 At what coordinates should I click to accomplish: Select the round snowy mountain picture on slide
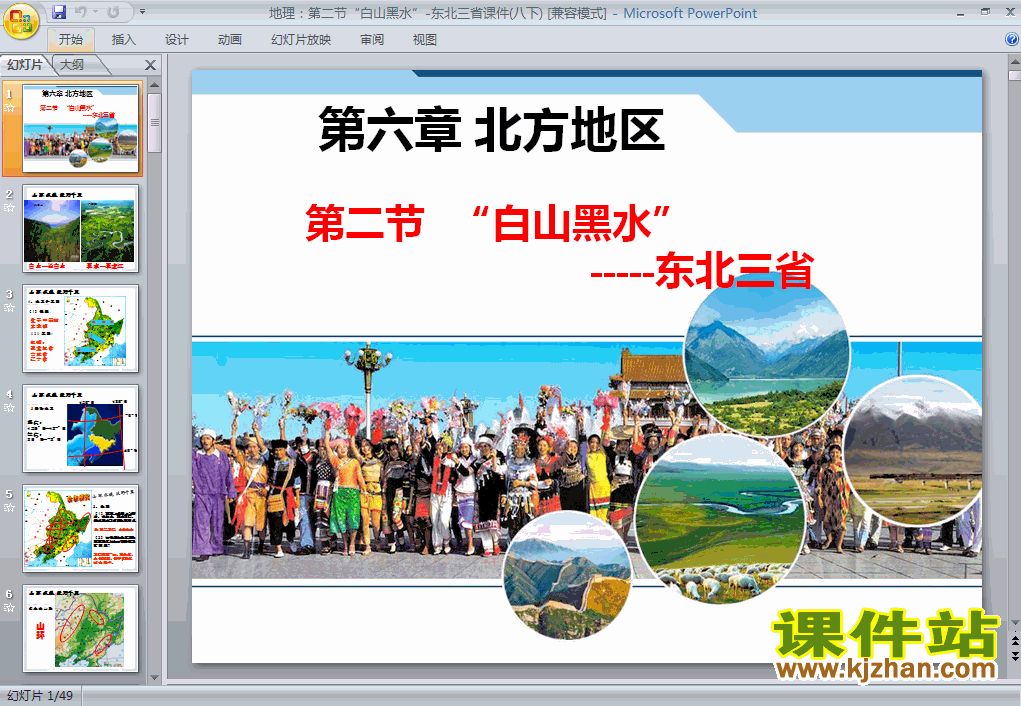click(913, 450)
